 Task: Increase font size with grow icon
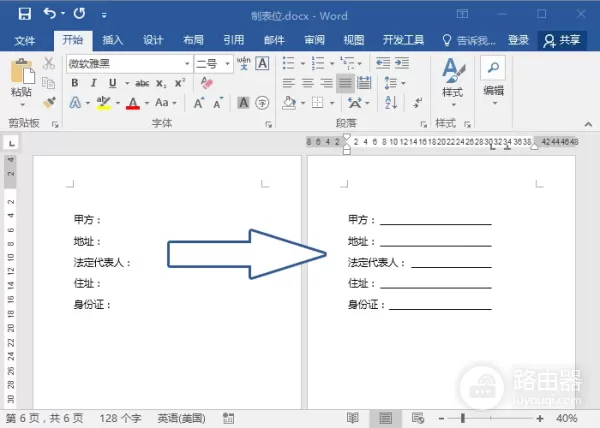(199, 103)
